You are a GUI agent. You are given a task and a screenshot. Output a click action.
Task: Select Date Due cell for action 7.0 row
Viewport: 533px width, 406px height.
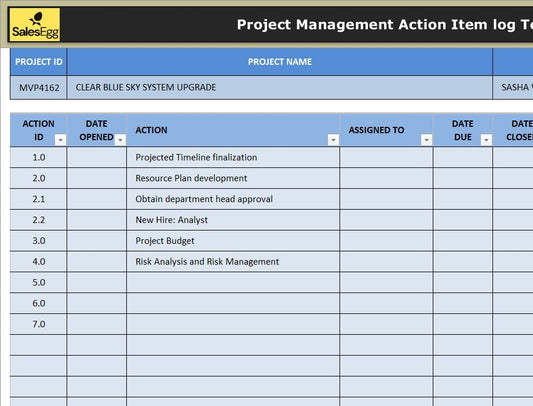(x=463, y=324)
